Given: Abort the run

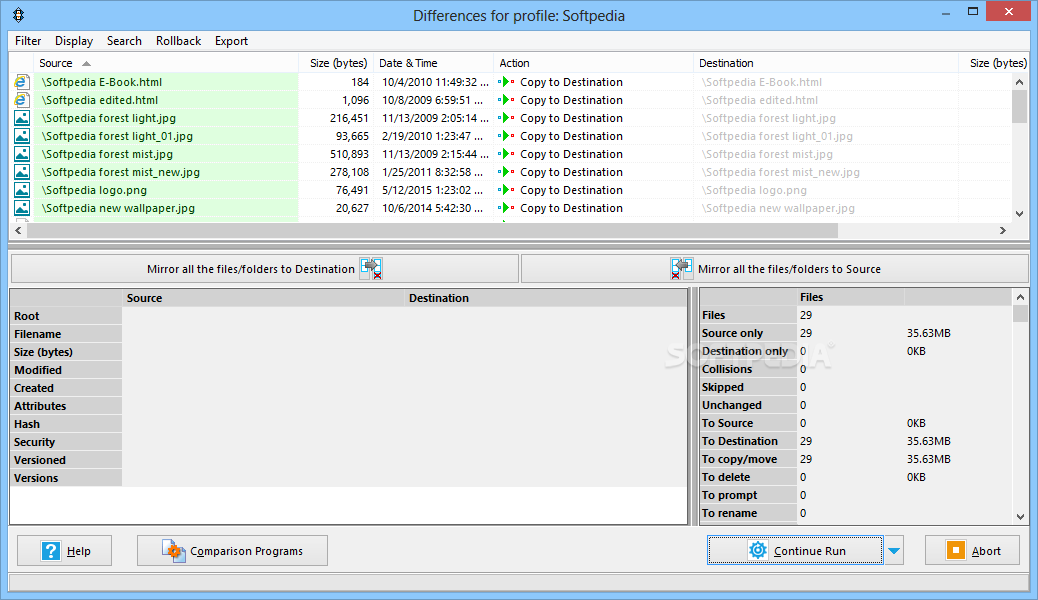Looking at the screenshot, I should click(972, 550).
